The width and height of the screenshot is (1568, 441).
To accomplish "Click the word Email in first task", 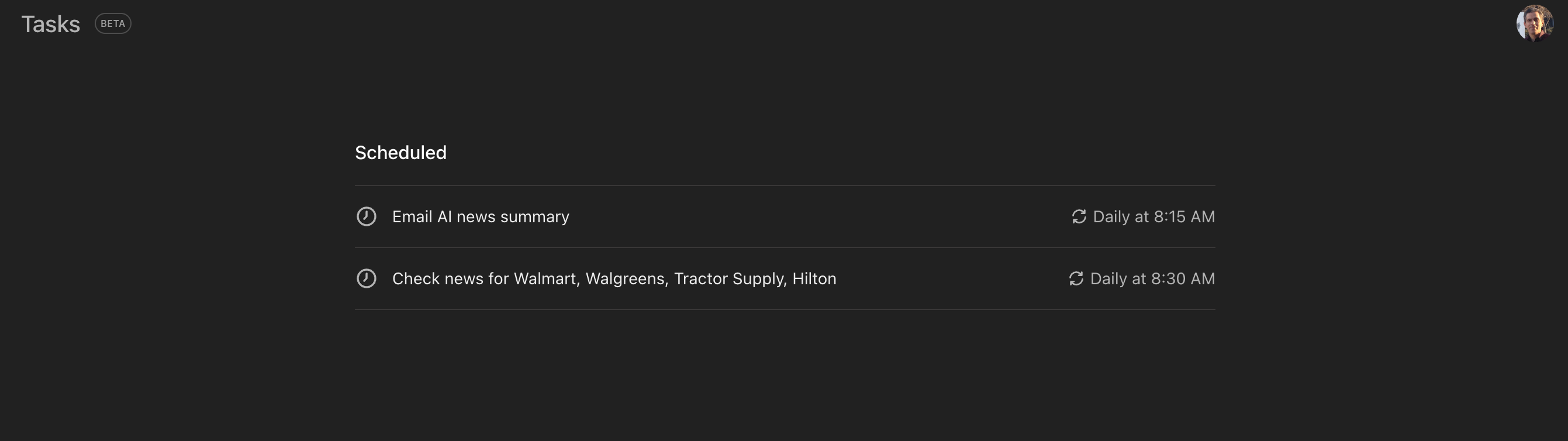I will coord(412,216).
